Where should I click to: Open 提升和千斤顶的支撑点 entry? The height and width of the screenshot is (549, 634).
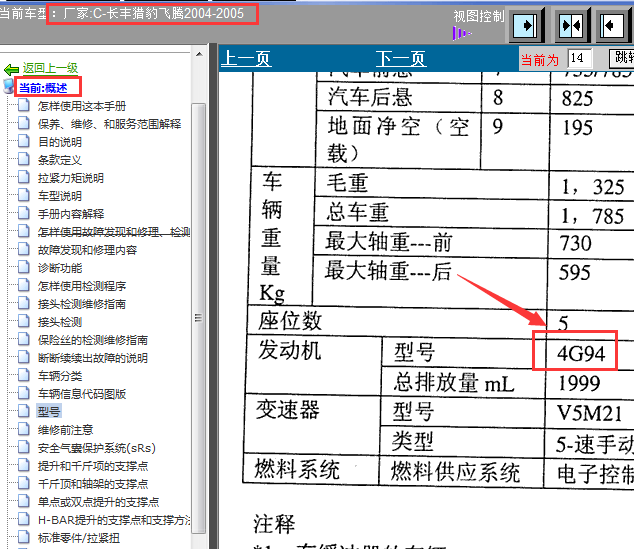coord(93,466)
